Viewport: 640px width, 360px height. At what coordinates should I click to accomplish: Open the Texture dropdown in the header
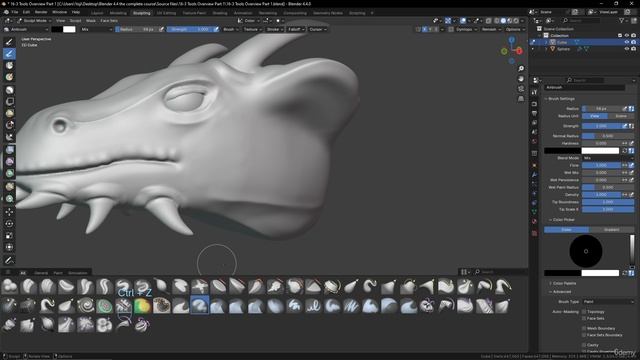[252, 29]
